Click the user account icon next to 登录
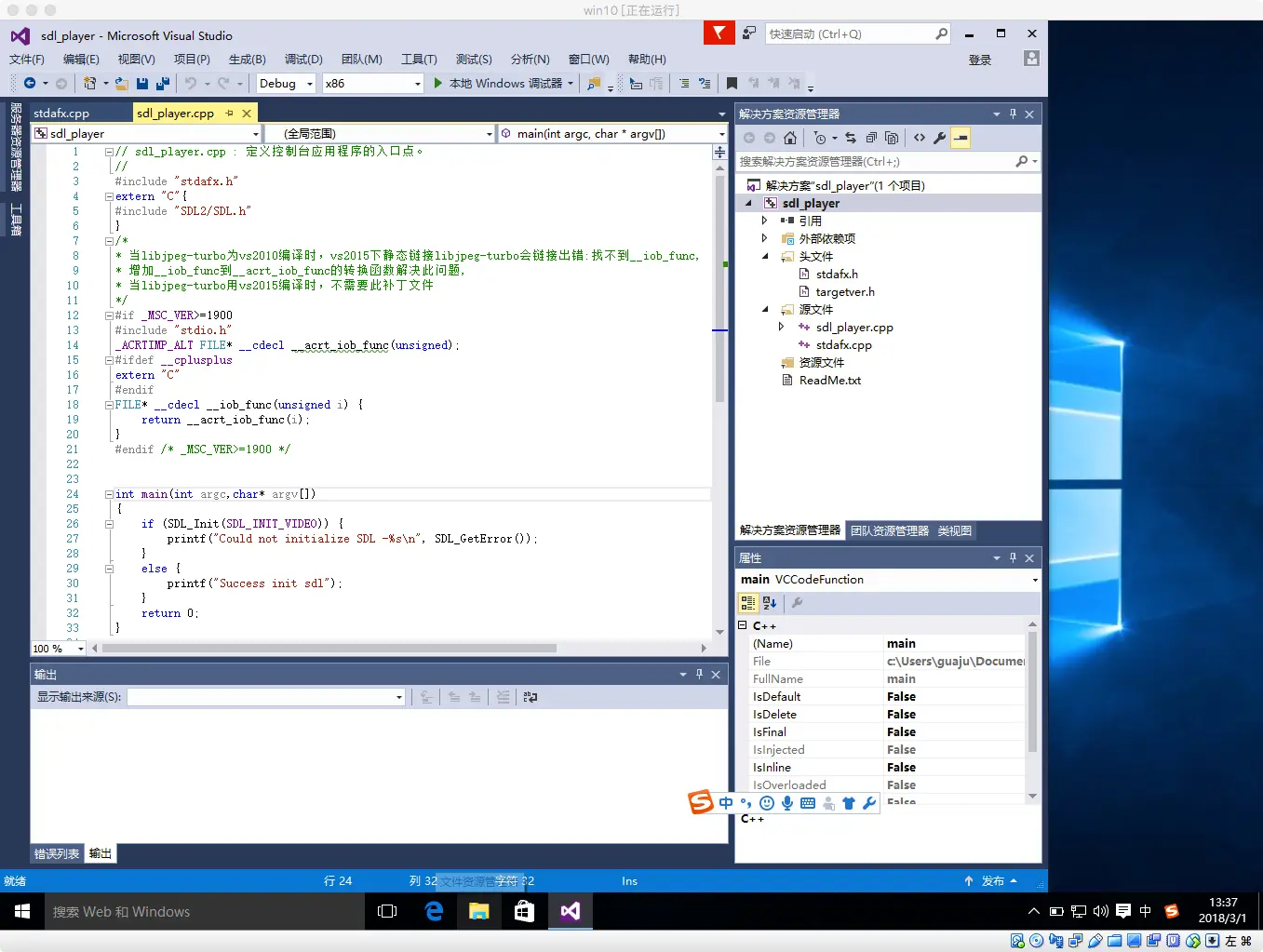This screenshot has height=952, width=1263. pyautogui.click(x=1031, y=59)
